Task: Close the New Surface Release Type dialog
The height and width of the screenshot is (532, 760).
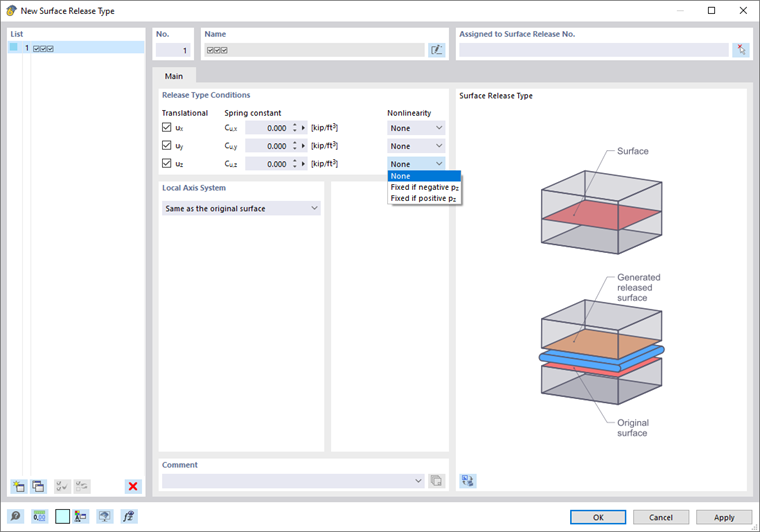Action: 743,11
